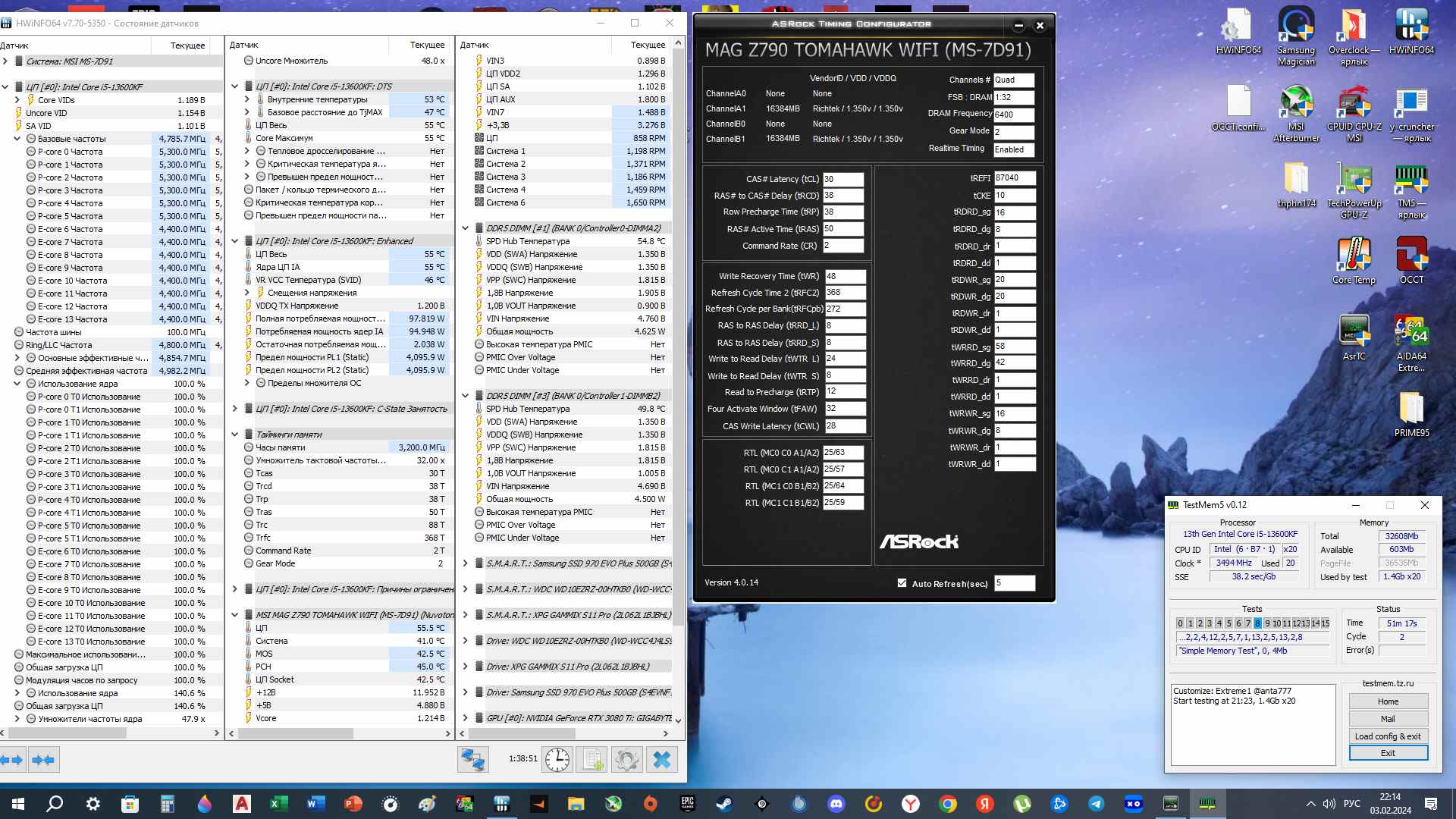Click the HWiNFO network connection icon
Image resolution: width=1456 pixels, height=819 pixels.
(x=473, y=759)
